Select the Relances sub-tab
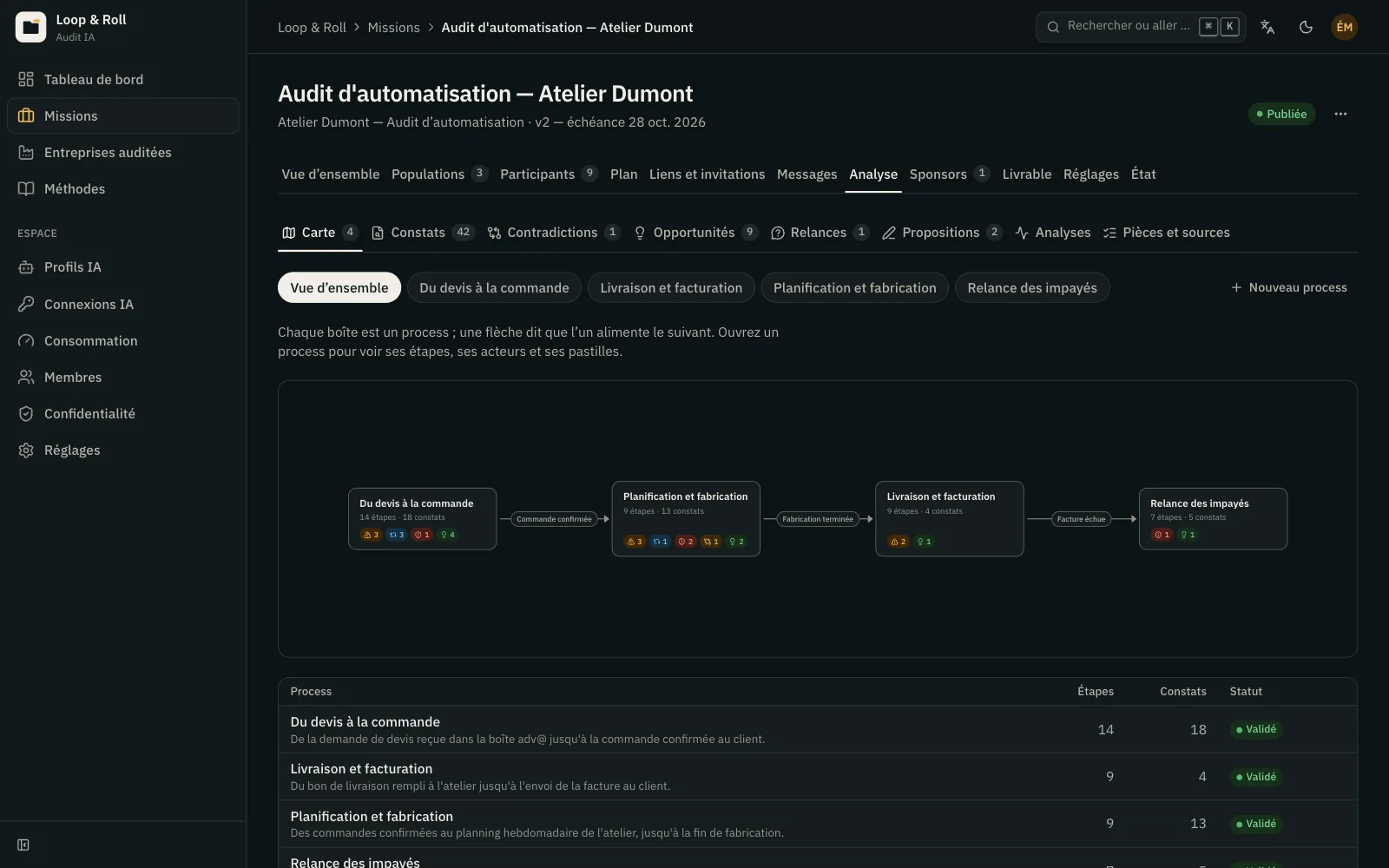Image resolution: width=1389 pixels, height=868 pixels. coord(820,232)
